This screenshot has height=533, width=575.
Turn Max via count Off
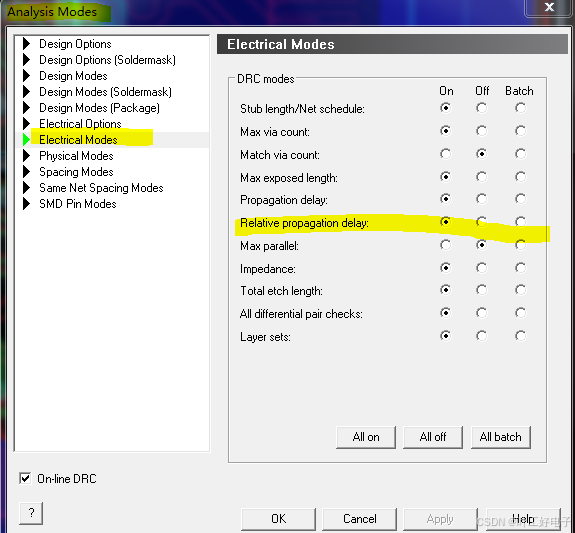pyautogui.click(x=481, y=131)
